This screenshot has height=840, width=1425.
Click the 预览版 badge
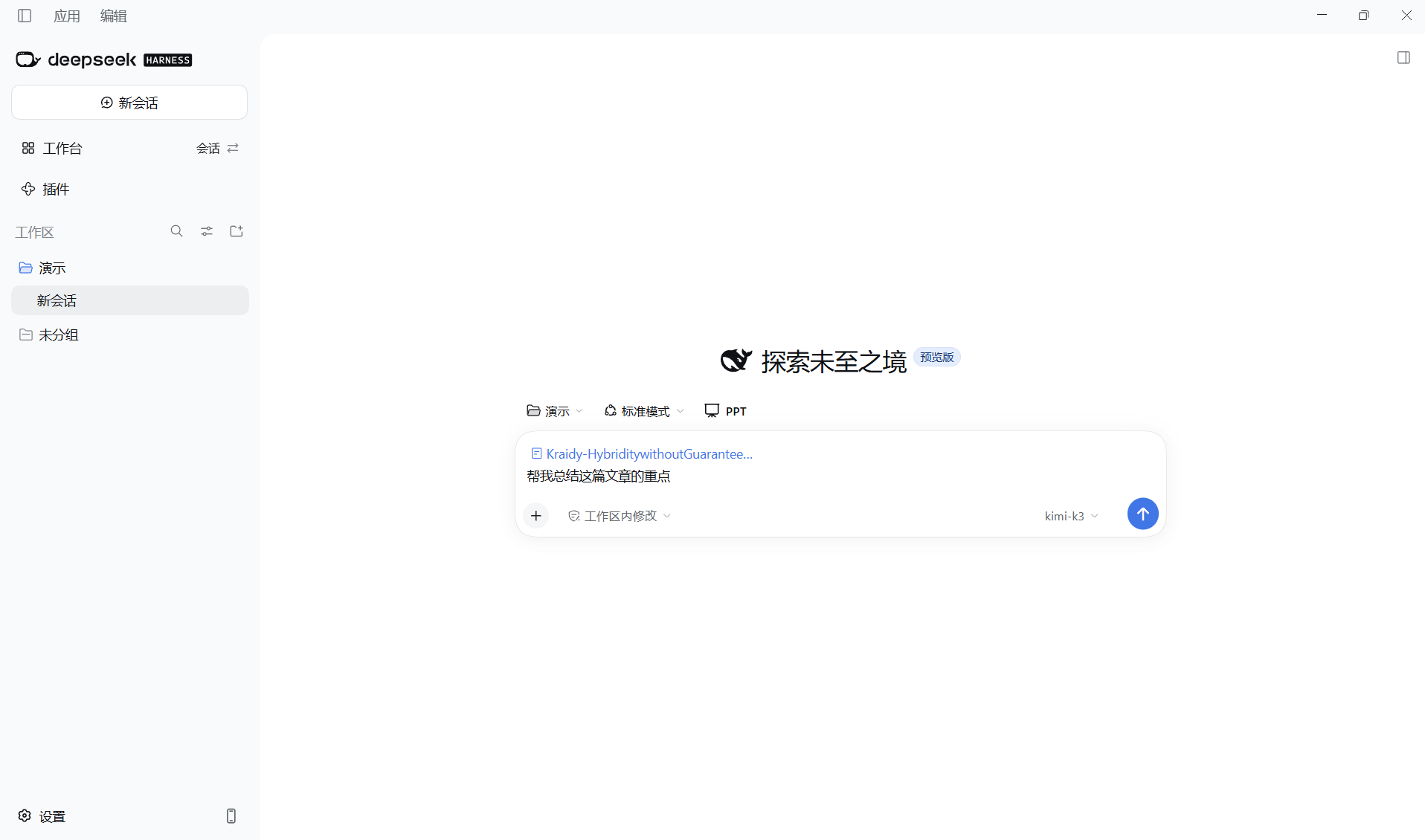[x=936, y=358]
